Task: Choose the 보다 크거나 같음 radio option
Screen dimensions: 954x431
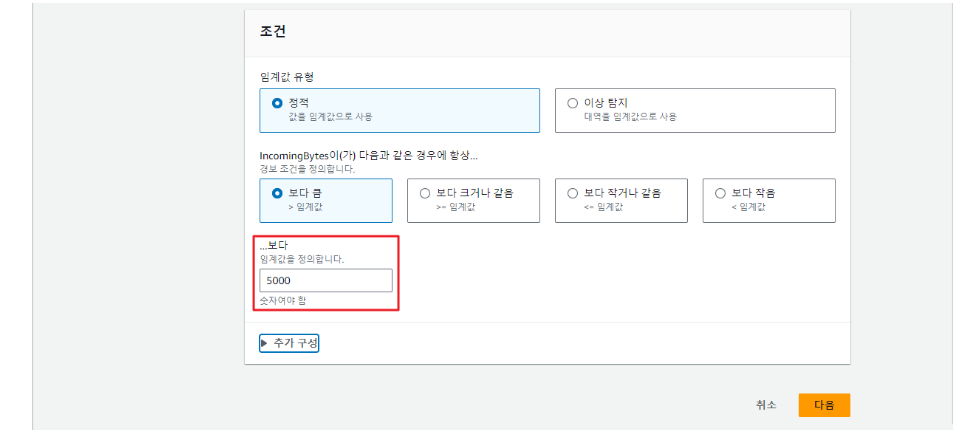Action: (x=425, y=193)
